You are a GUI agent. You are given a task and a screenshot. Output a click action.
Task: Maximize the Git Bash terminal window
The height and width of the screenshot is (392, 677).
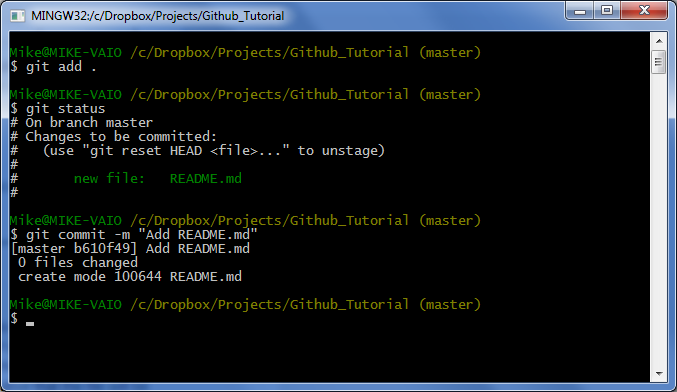tap(607, 11)
